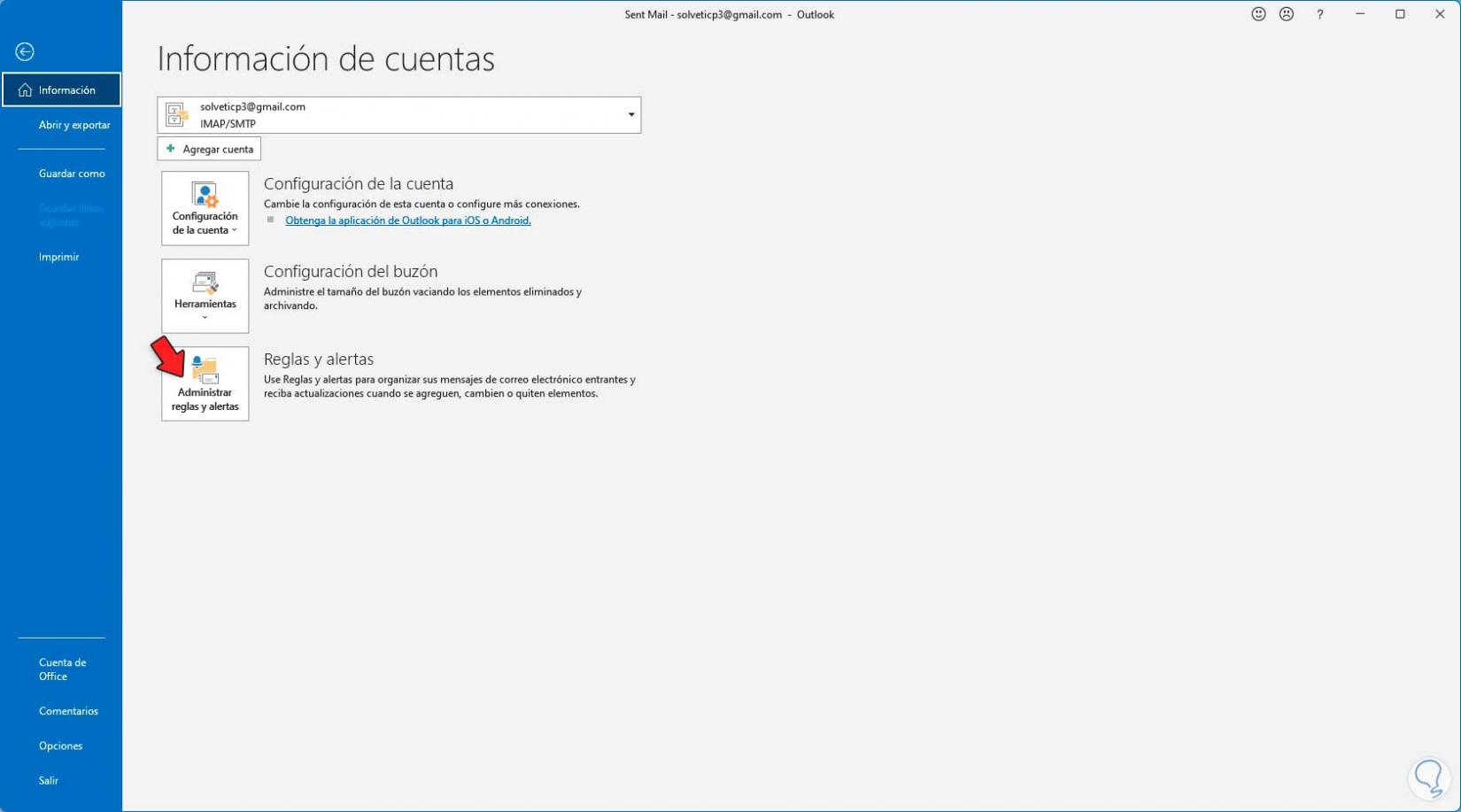Open the Herramientas mailbox tools menu
1461x812 pixels.
pyautogui.click(x=205, y=296)
